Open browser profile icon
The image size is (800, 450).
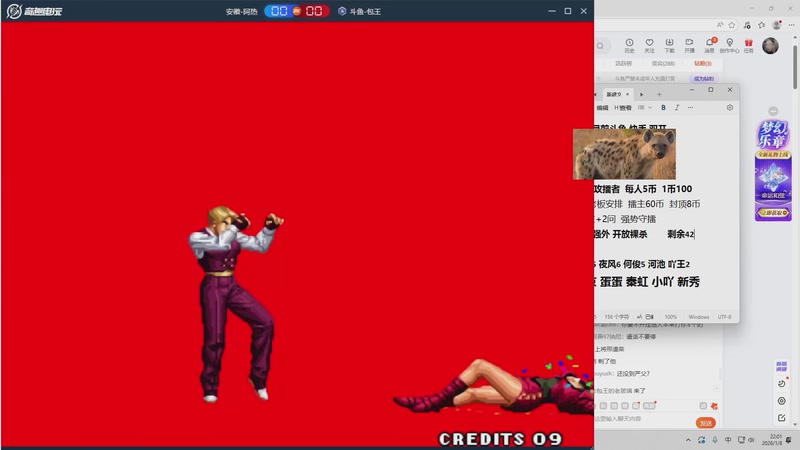[x=777, y=24]
